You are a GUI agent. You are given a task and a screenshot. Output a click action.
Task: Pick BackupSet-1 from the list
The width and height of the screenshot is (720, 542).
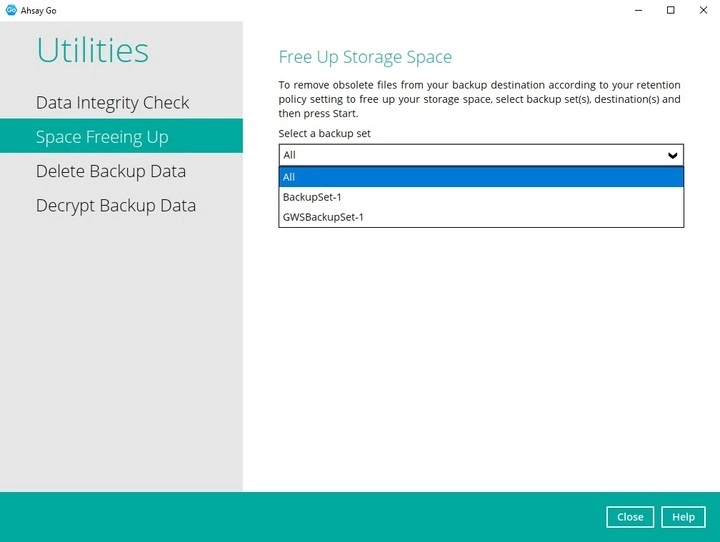(x=481, y=197)
